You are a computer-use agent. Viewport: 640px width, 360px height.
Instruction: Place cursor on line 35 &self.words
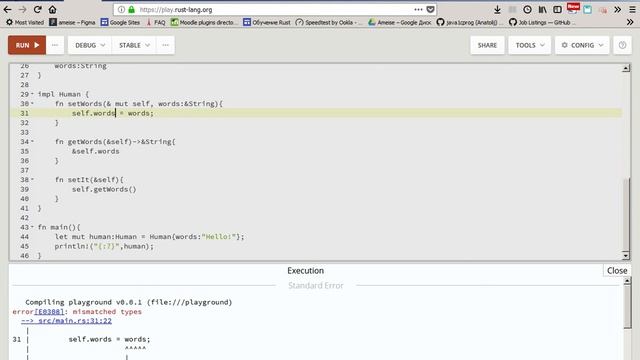pos(96,151)
